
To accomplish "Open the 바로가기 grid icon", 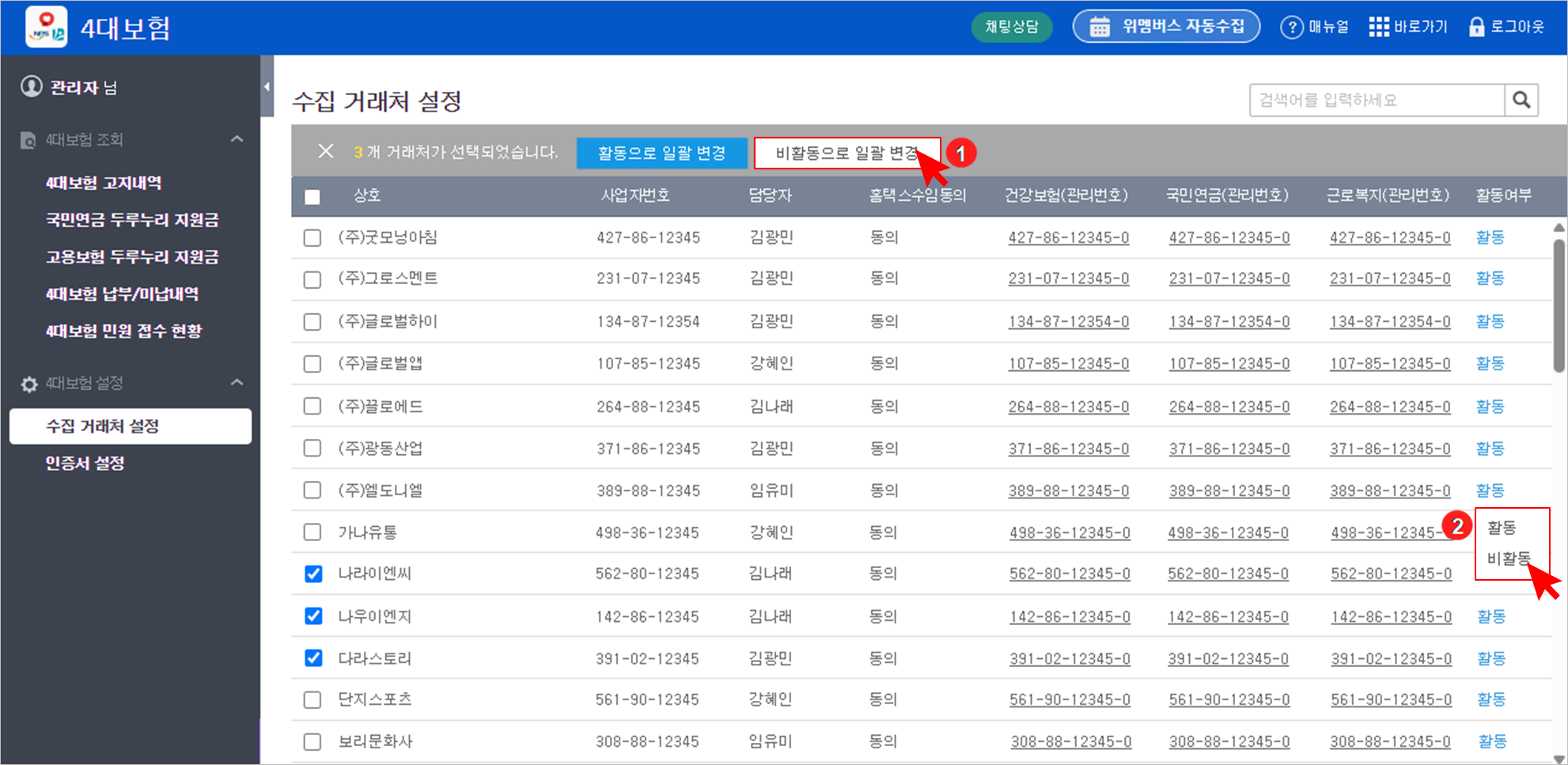I will point(1379,27).
